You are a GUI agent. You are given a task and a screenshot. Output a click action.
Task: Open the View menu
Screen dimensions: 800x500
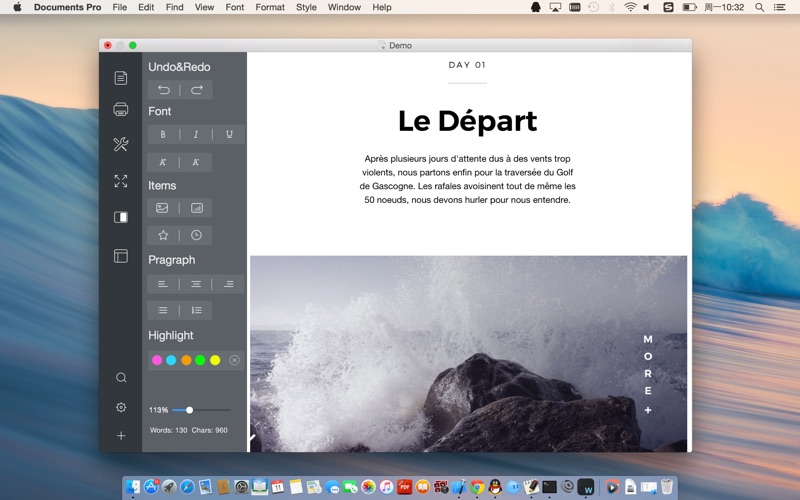(204, 7)
